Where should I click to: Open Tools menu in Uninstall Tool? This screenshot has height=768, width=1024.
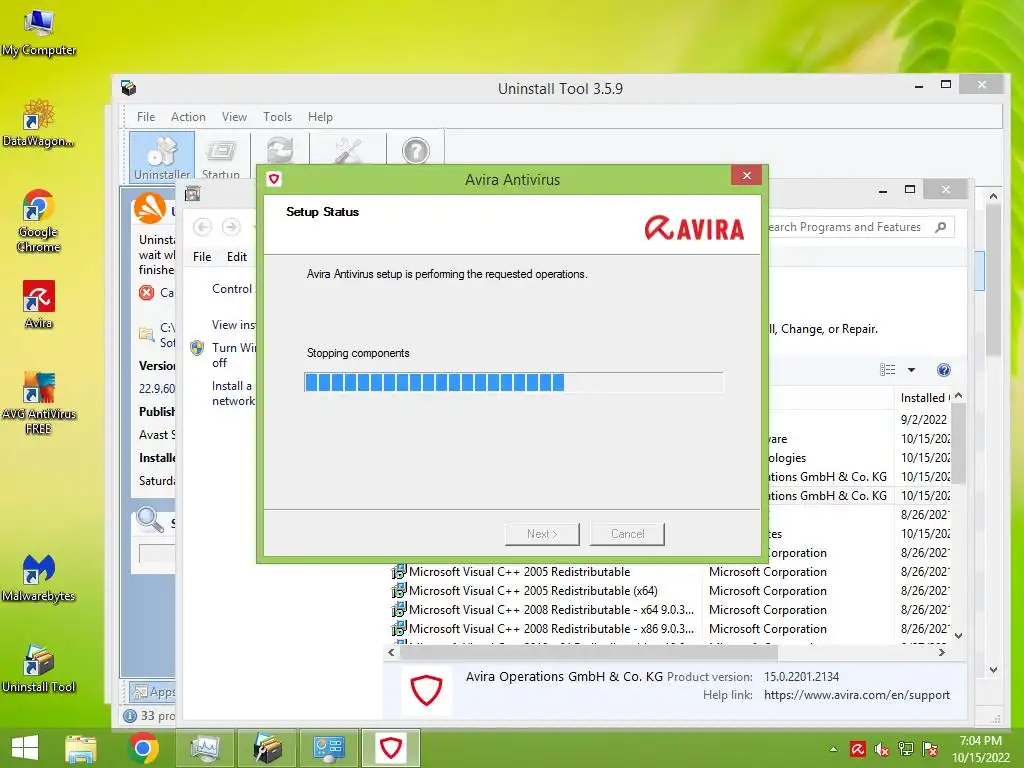point(278,117)
